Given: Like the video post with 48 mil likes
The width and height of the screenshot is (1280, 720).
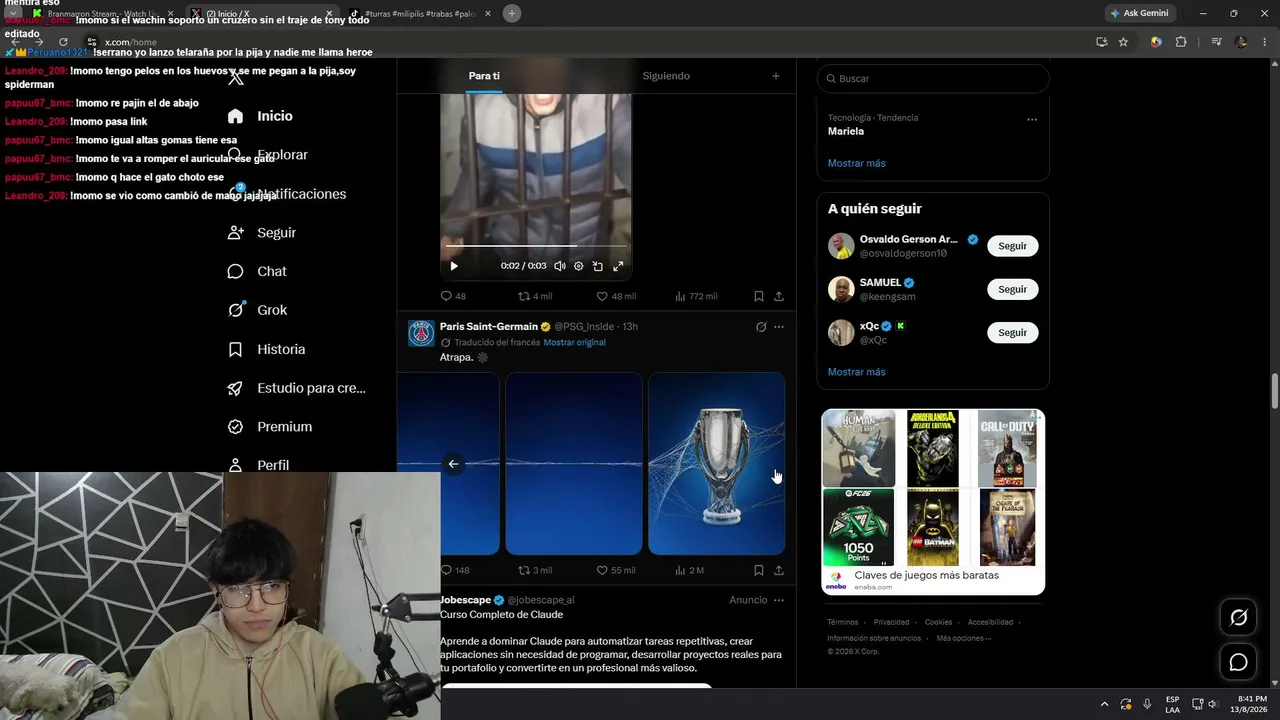Looking at the screenshot, I should point(616,296).
